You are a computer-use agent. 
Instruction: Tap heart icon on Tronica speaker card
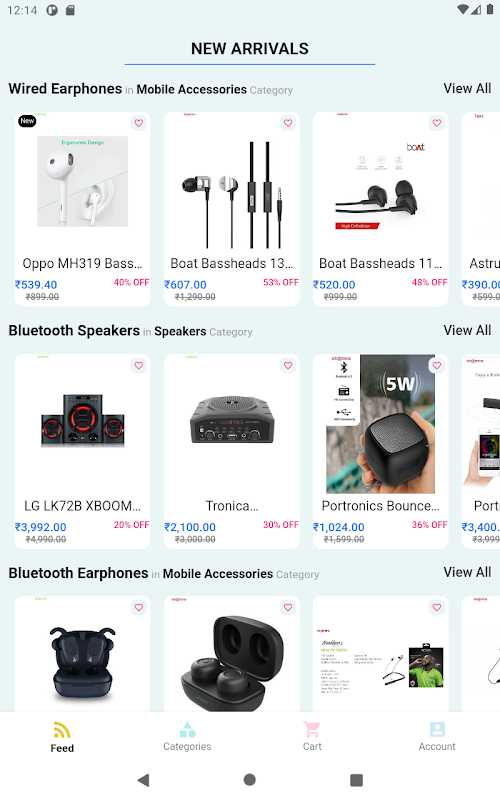288,365
